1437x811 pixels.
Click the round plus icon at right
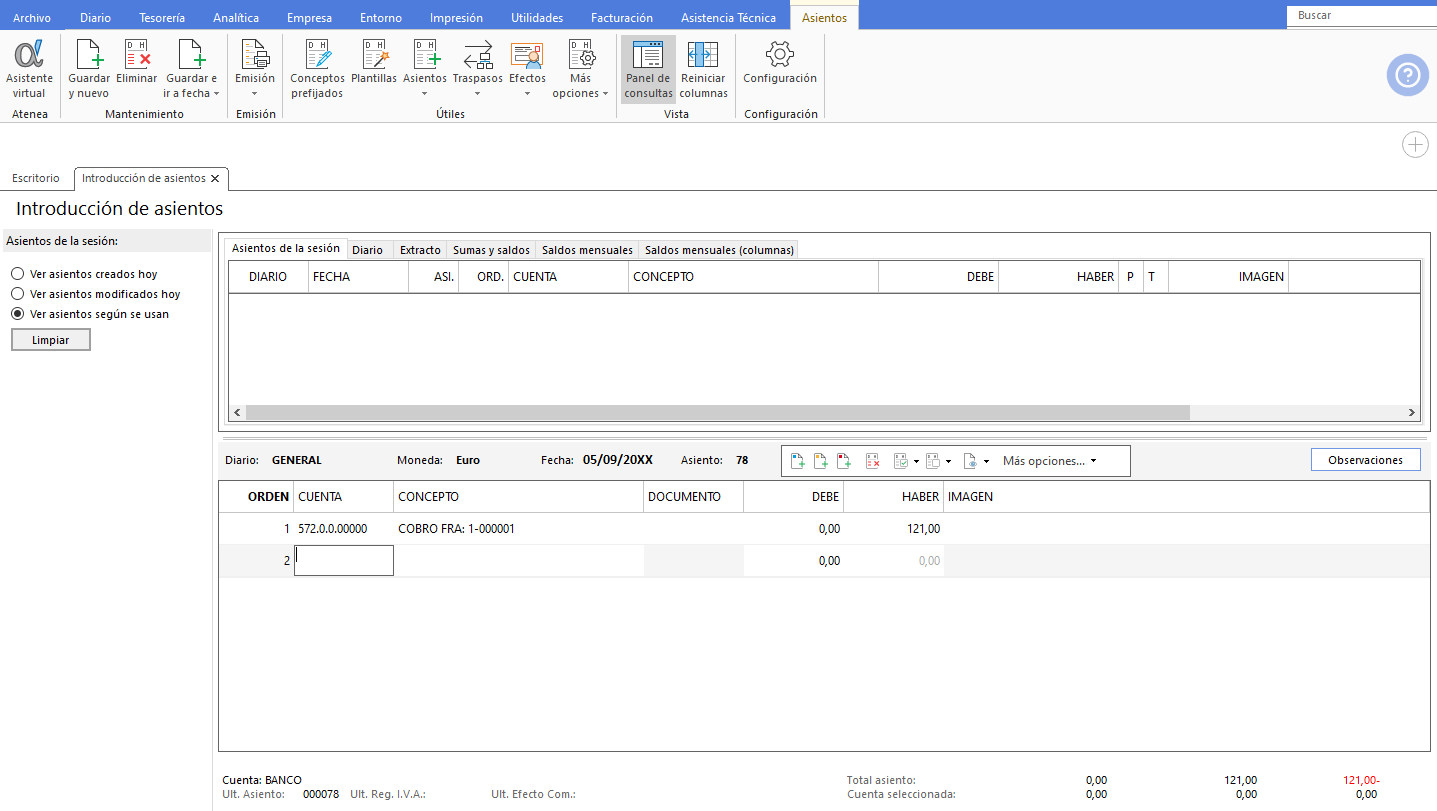(1415, 145)
